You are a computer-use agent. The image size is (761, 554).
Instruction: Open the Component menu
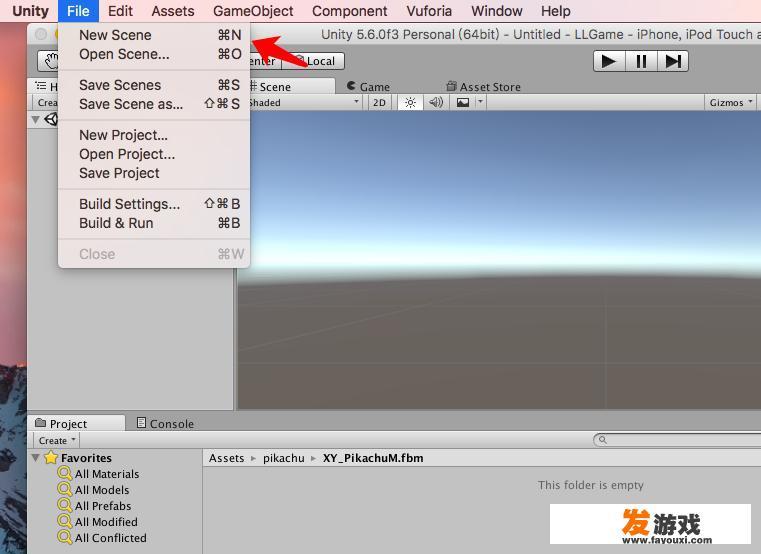349,11
